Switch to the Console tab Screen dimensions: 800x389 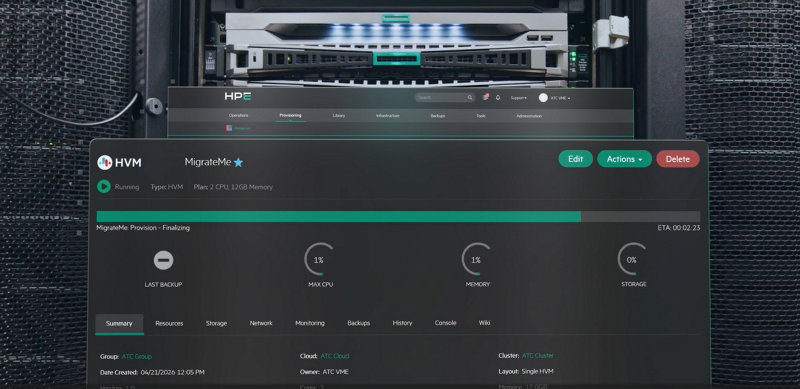tap(445, 323)
